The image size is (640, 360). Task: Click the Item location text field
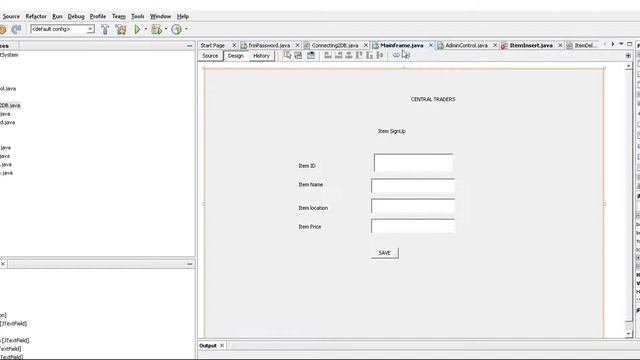click(413, 206)
